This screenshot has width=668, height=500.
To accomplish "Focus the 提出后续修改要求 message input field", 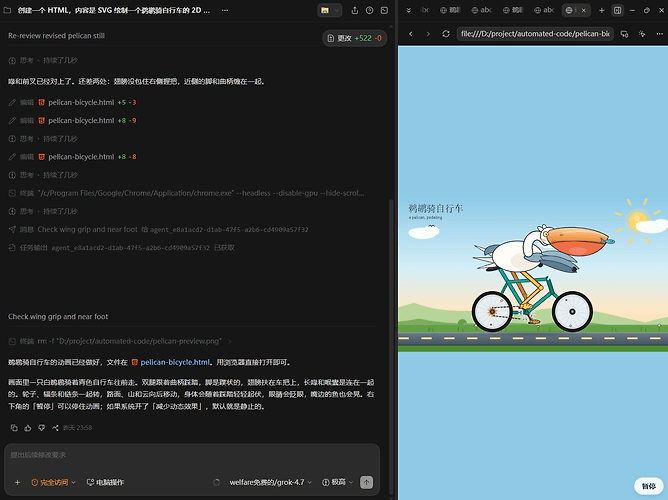I will (x=192, y=455).
